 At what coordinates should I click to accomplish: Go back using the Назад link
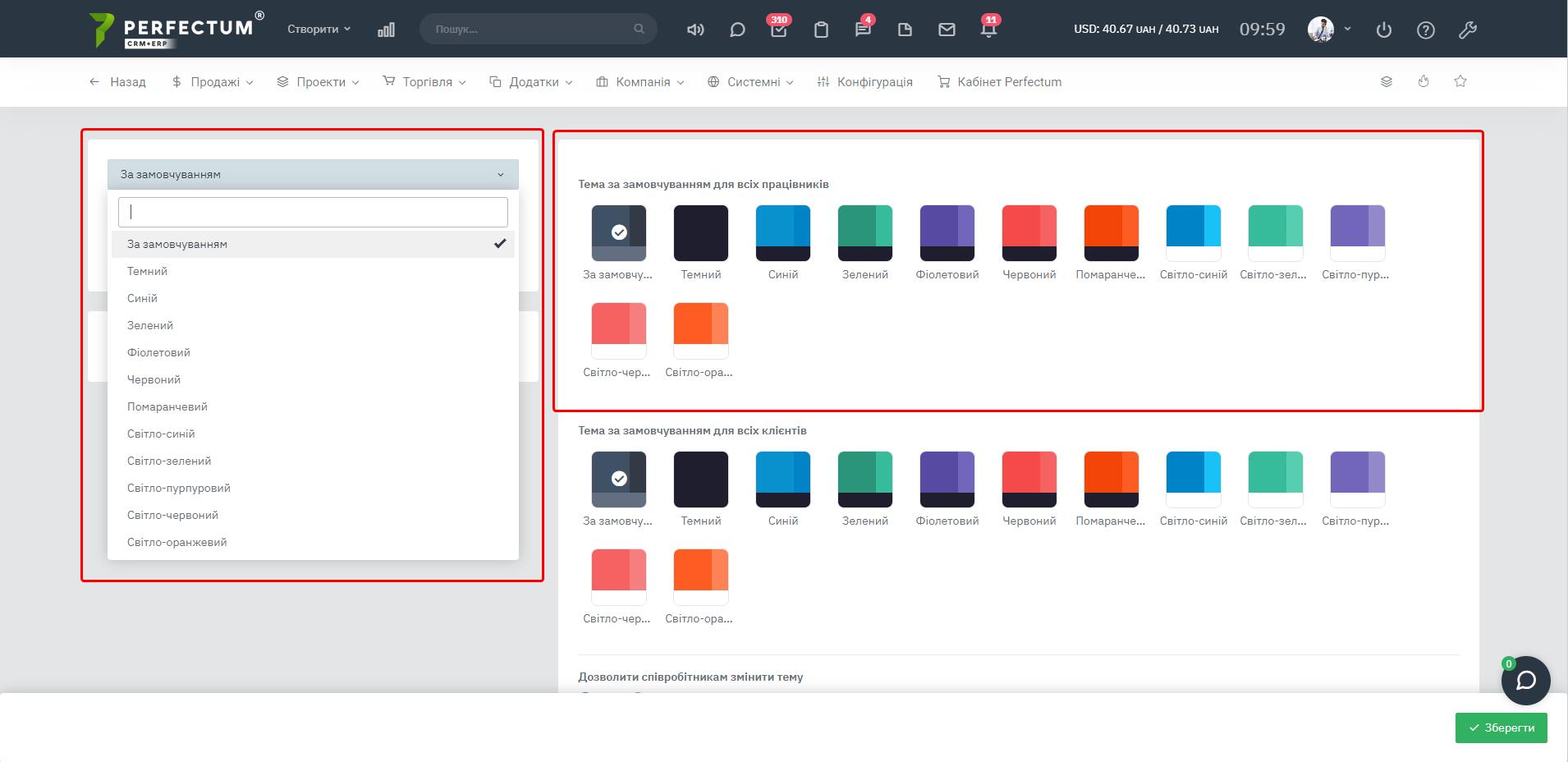pos(117,82)
